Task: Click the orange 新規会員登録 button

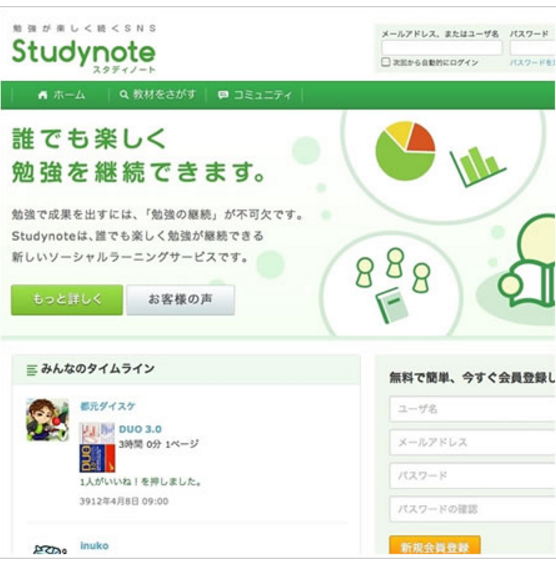Action: [435, 546]
